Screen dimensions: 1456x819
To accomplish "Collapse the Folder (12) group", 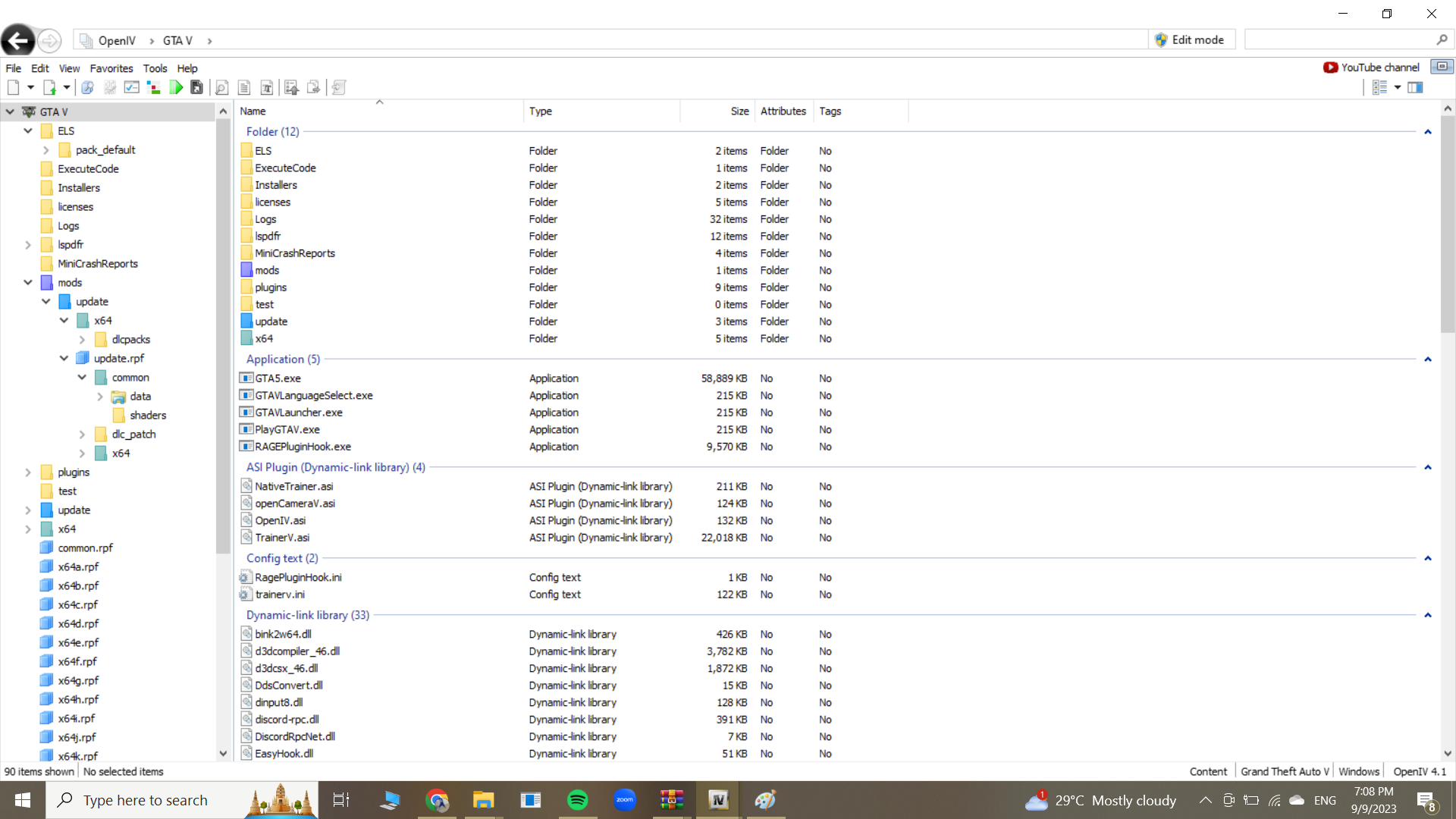I will 1427,132.
